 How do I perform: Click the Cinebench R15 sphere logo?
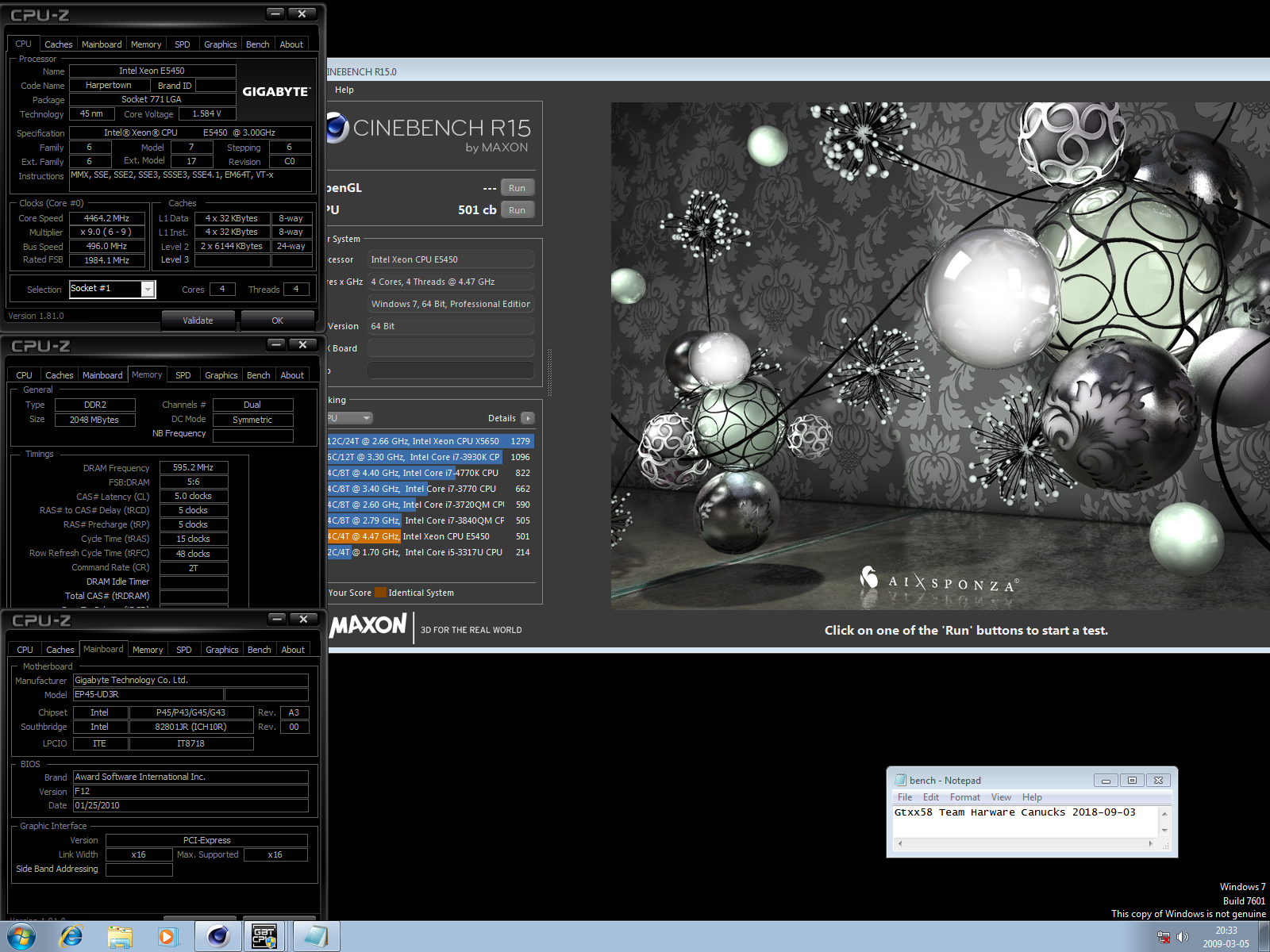point(337,128)
